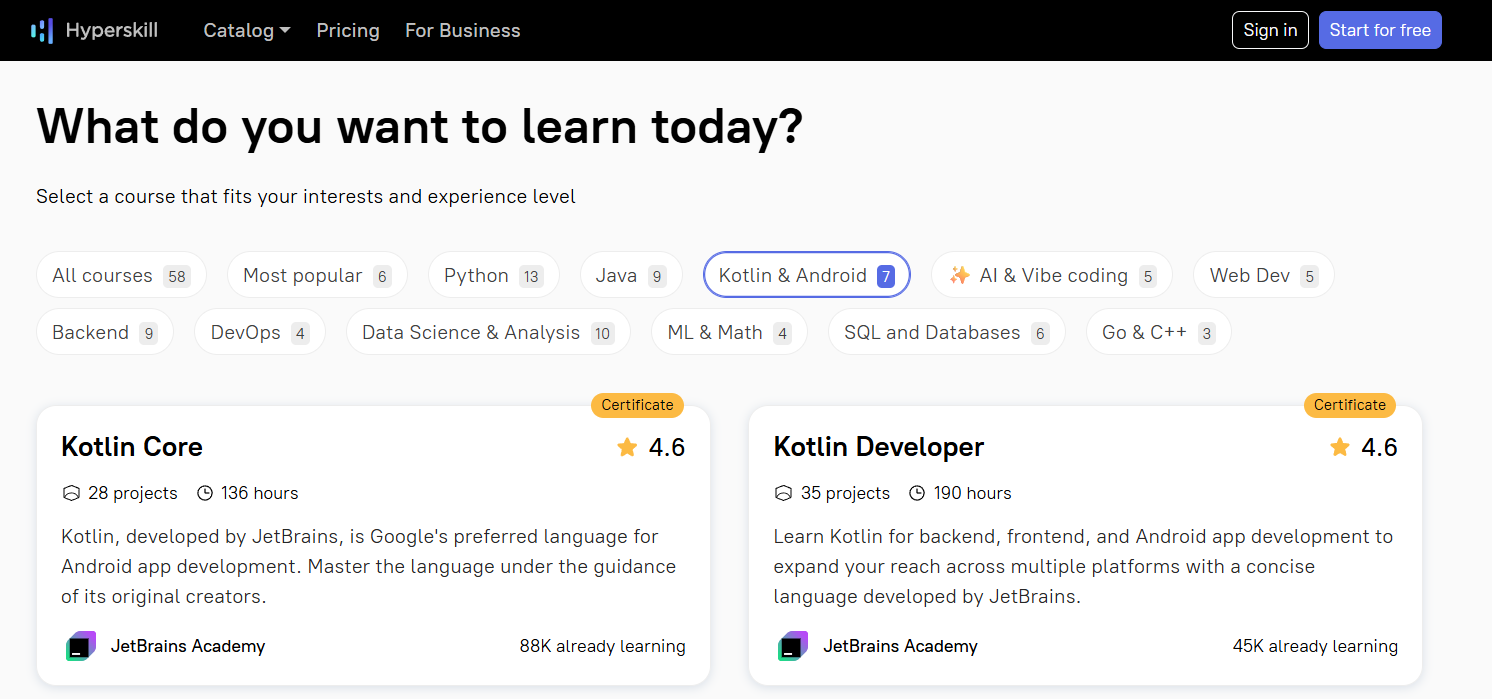Screen dimensions: 1492x699
Task: Click the 88K already learning text
Action: (603, 646)
